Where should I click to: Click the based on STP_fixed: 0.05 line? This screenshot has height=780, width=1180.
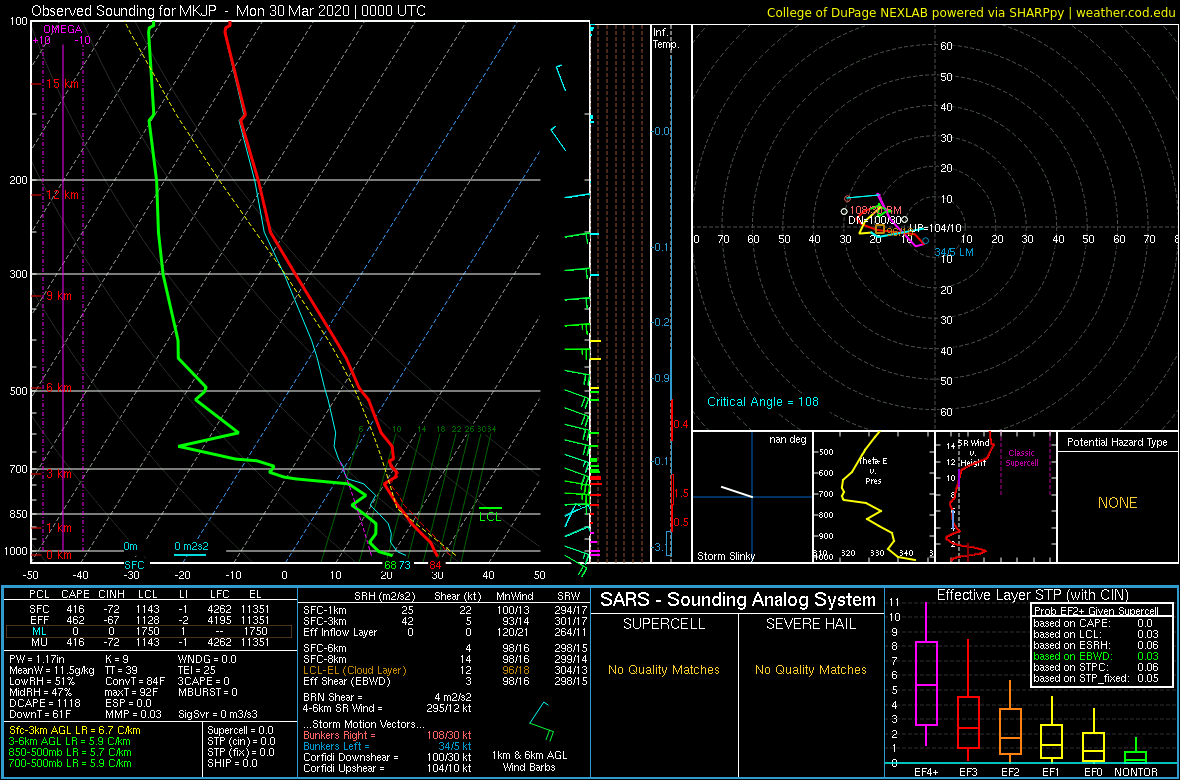coord(1096,679)
